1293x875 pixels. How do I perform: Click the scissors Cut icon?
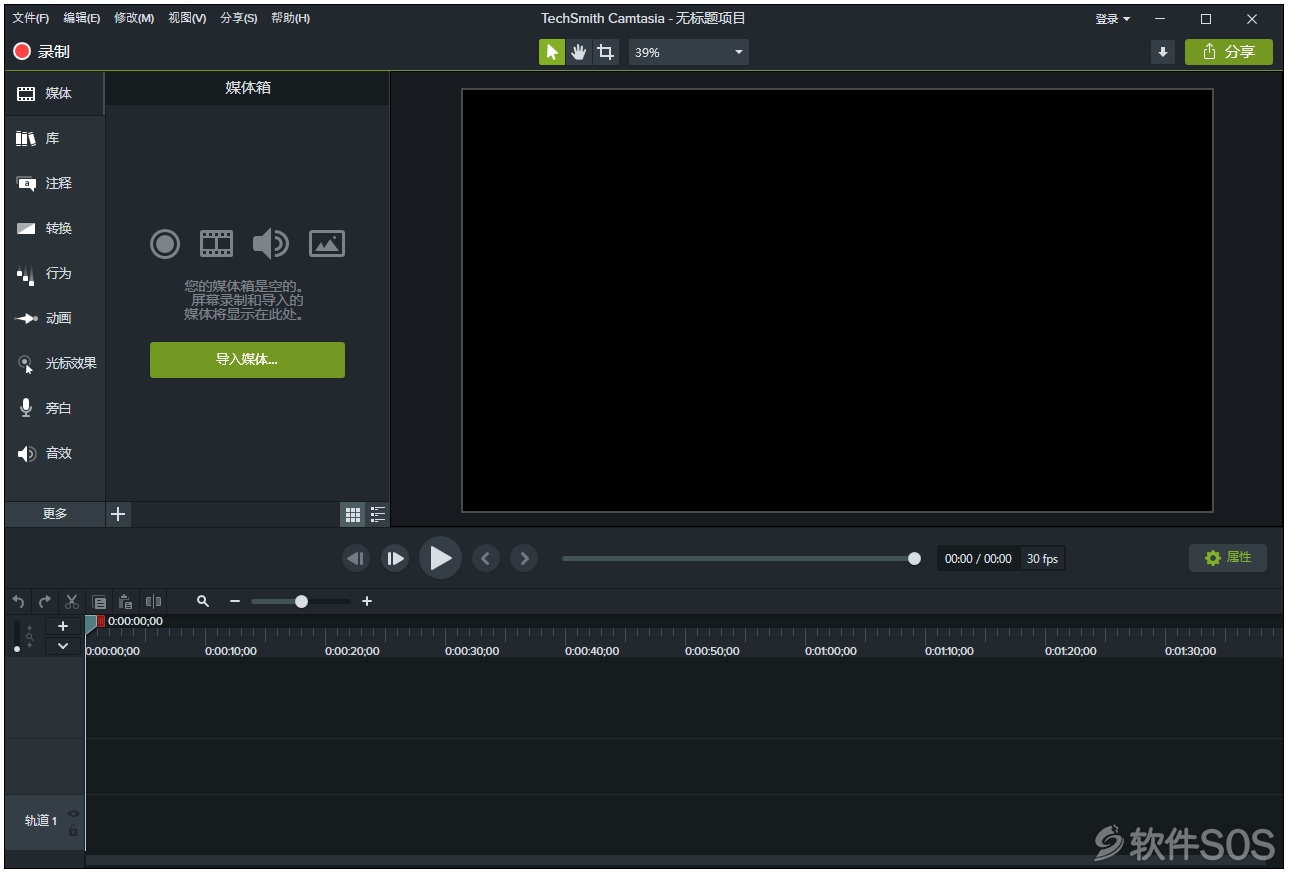(x=72, y=601)
